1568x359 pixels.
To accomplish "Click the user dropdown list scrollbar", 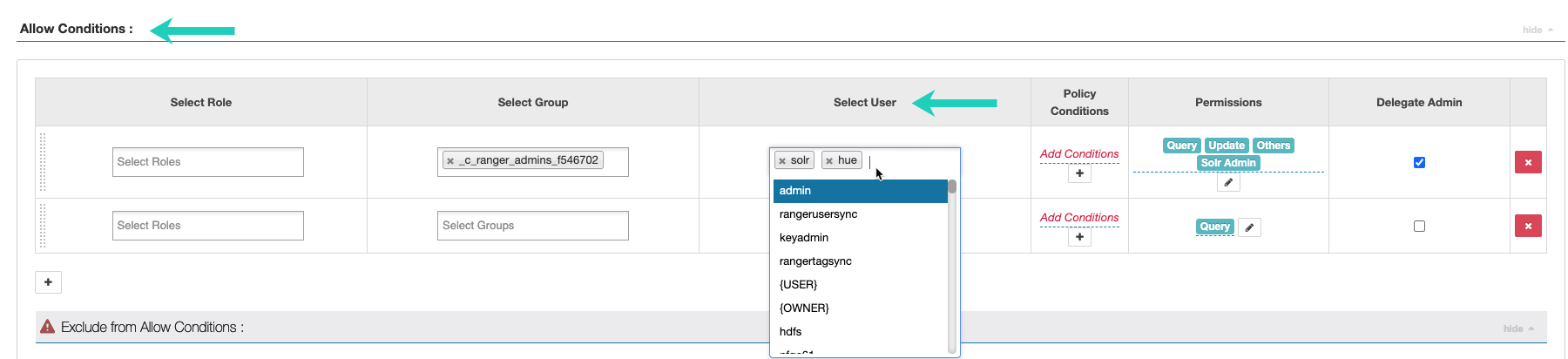I will (x=952, y=261).
